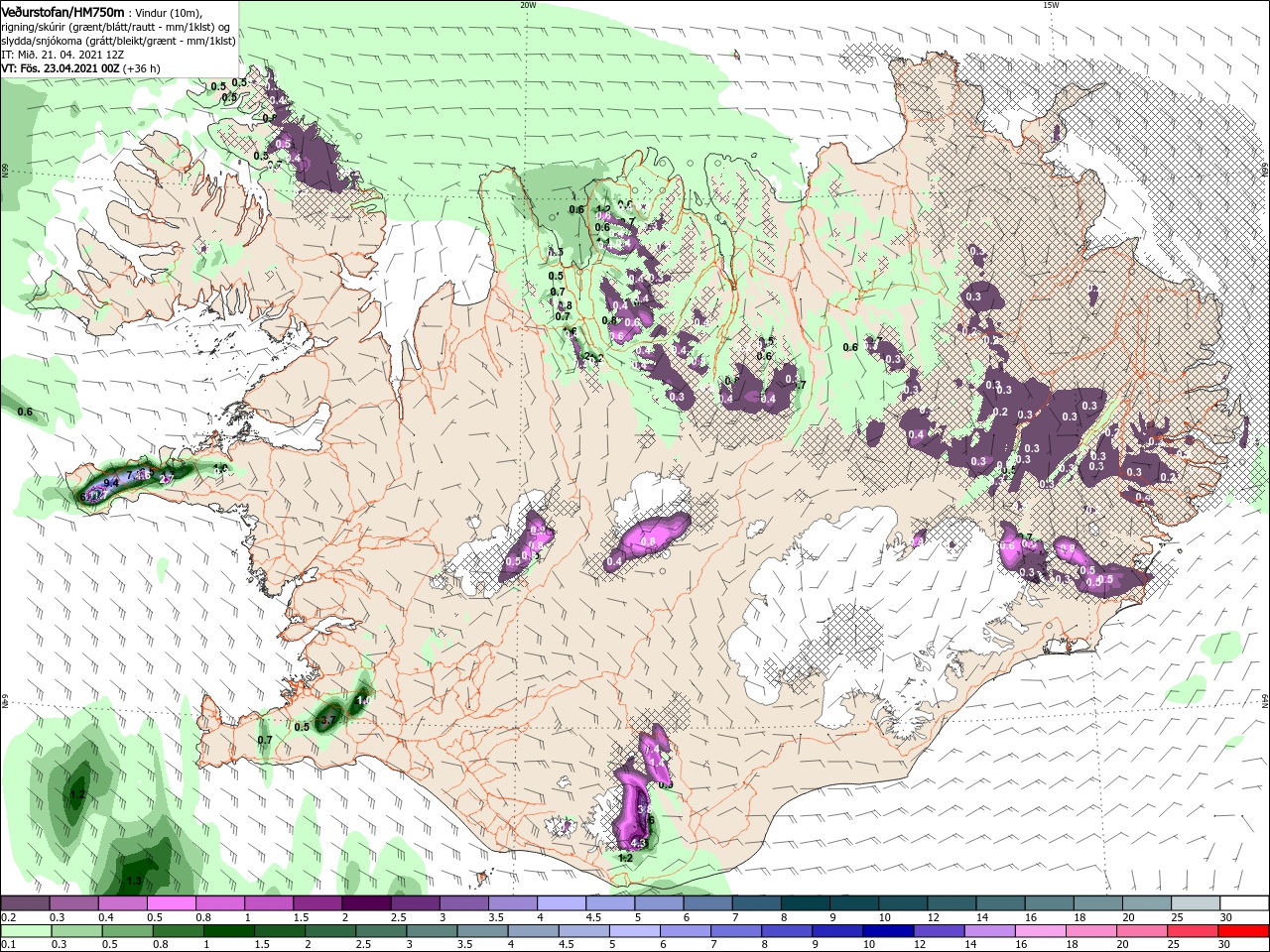Image resolution: width=1270 pixels, height=952 pixels.
Task: Click the "0.1" label on the rain scale
Action: pos(8,945)
